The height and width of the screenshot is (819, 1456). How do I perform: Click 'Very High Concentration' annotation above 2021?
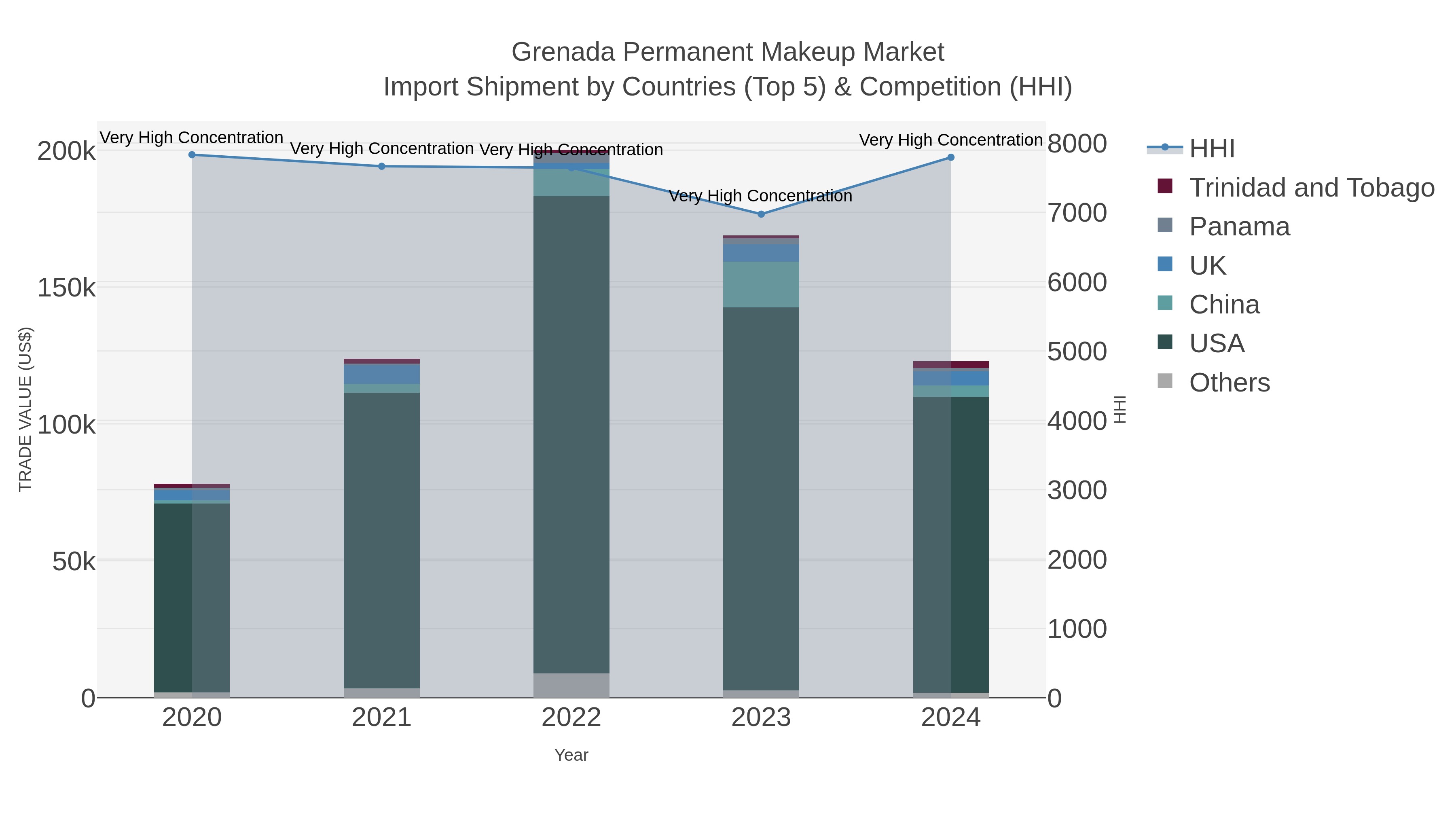(381, 149)
